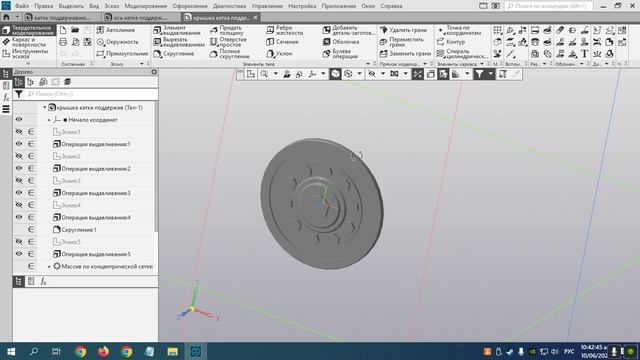
Task: Expand the tool set list chevron
Action: (x=28, y=64)
